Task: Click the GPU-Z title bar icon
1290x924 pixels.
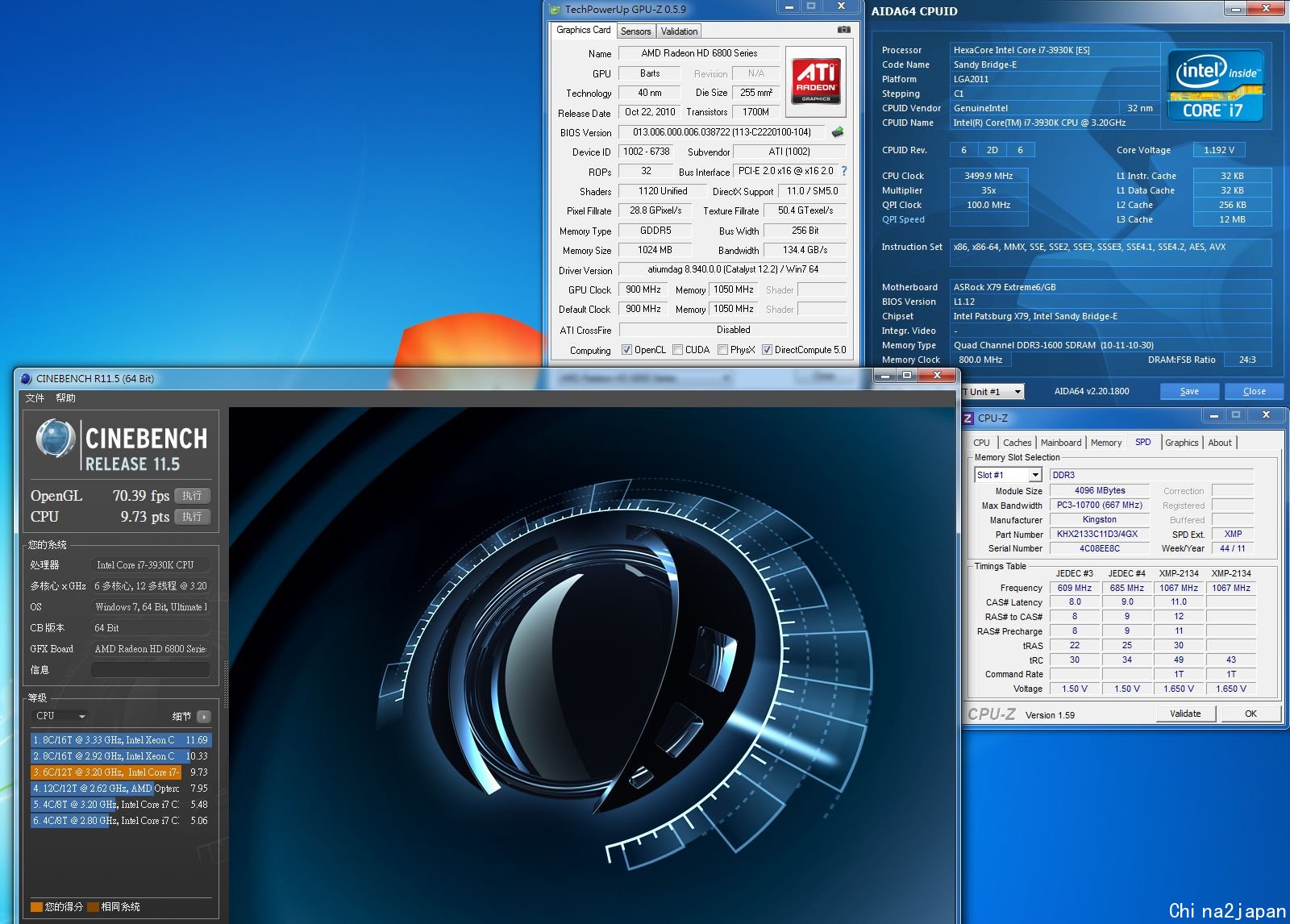Action: pyautogui.click(x=554, y=10)
